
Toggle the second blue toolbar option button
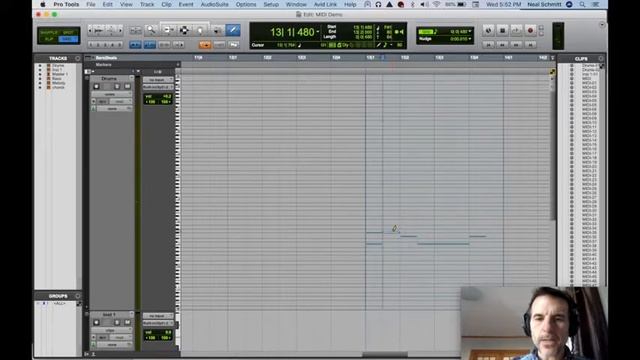point(149,45)
